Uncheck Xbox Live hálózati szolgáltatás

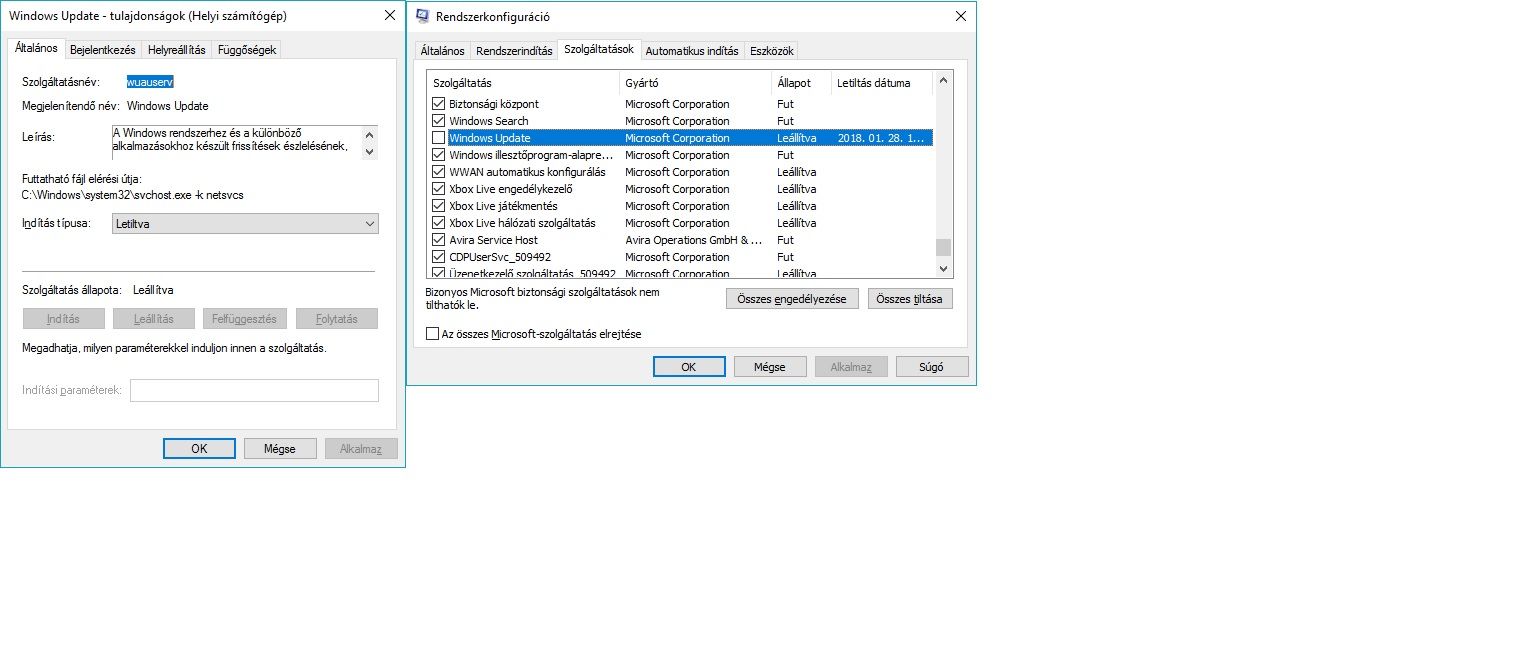tap(438, 223)
